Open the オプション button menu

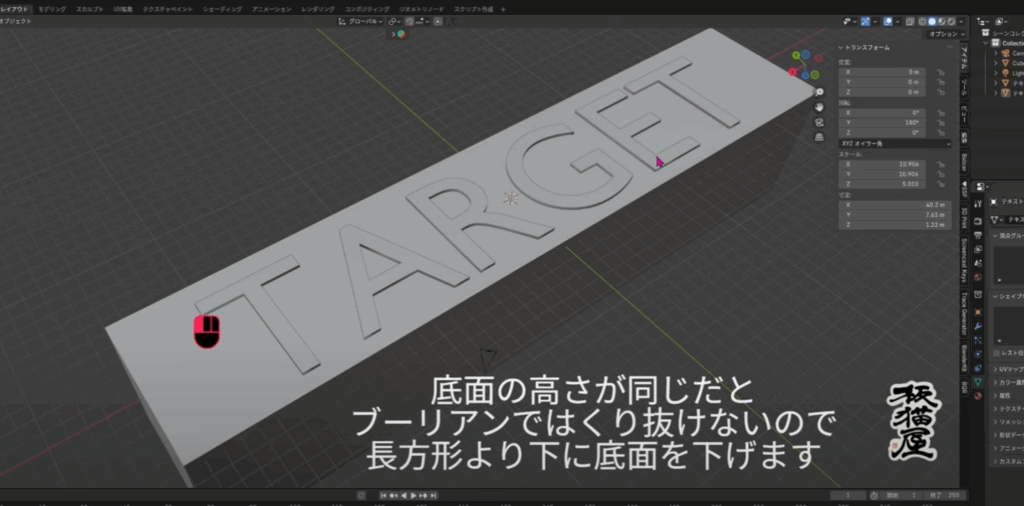[x=942, y=34]
